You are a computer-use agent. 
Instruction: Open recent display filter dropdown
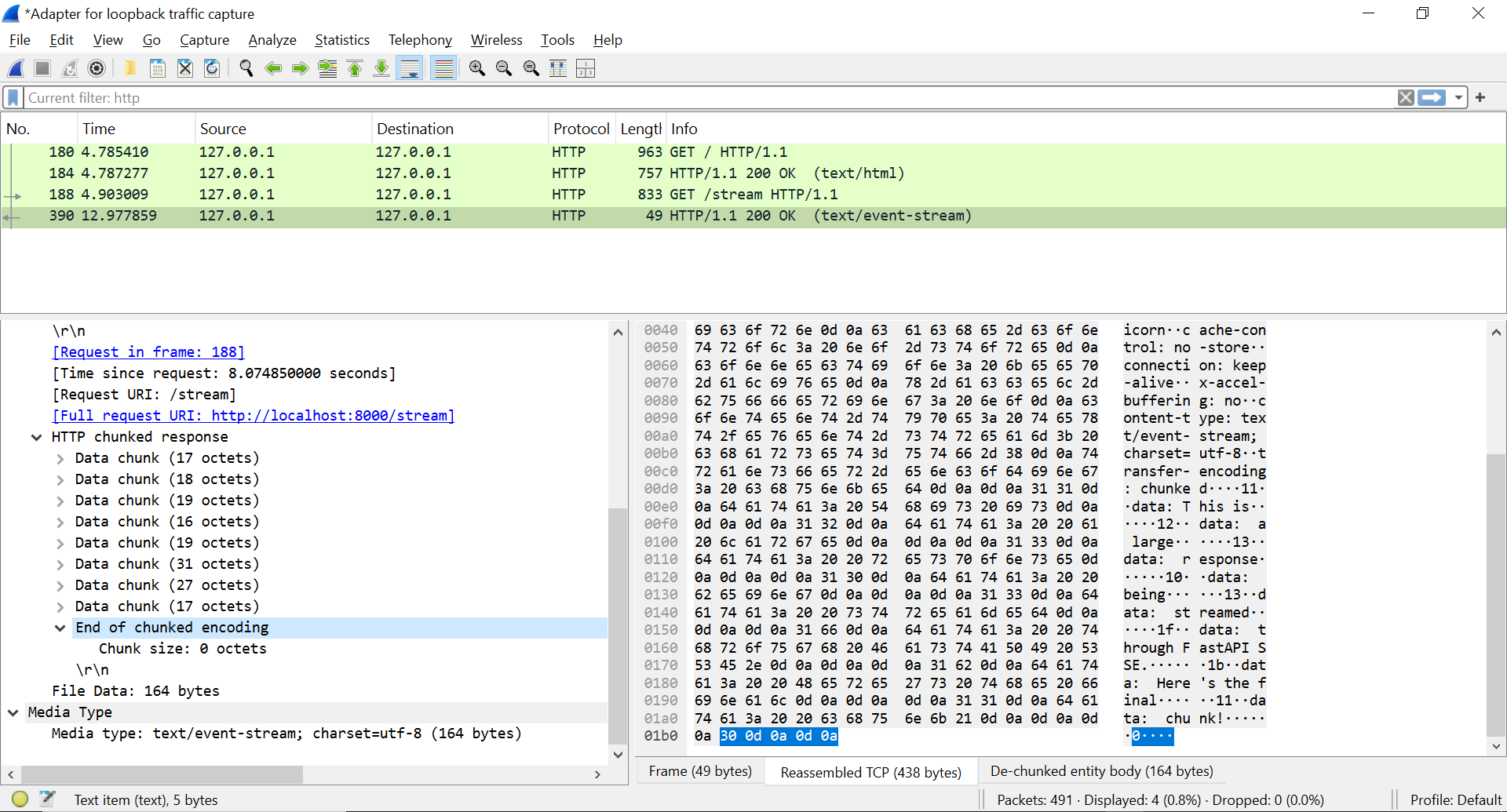click(x=1458, y=98)
